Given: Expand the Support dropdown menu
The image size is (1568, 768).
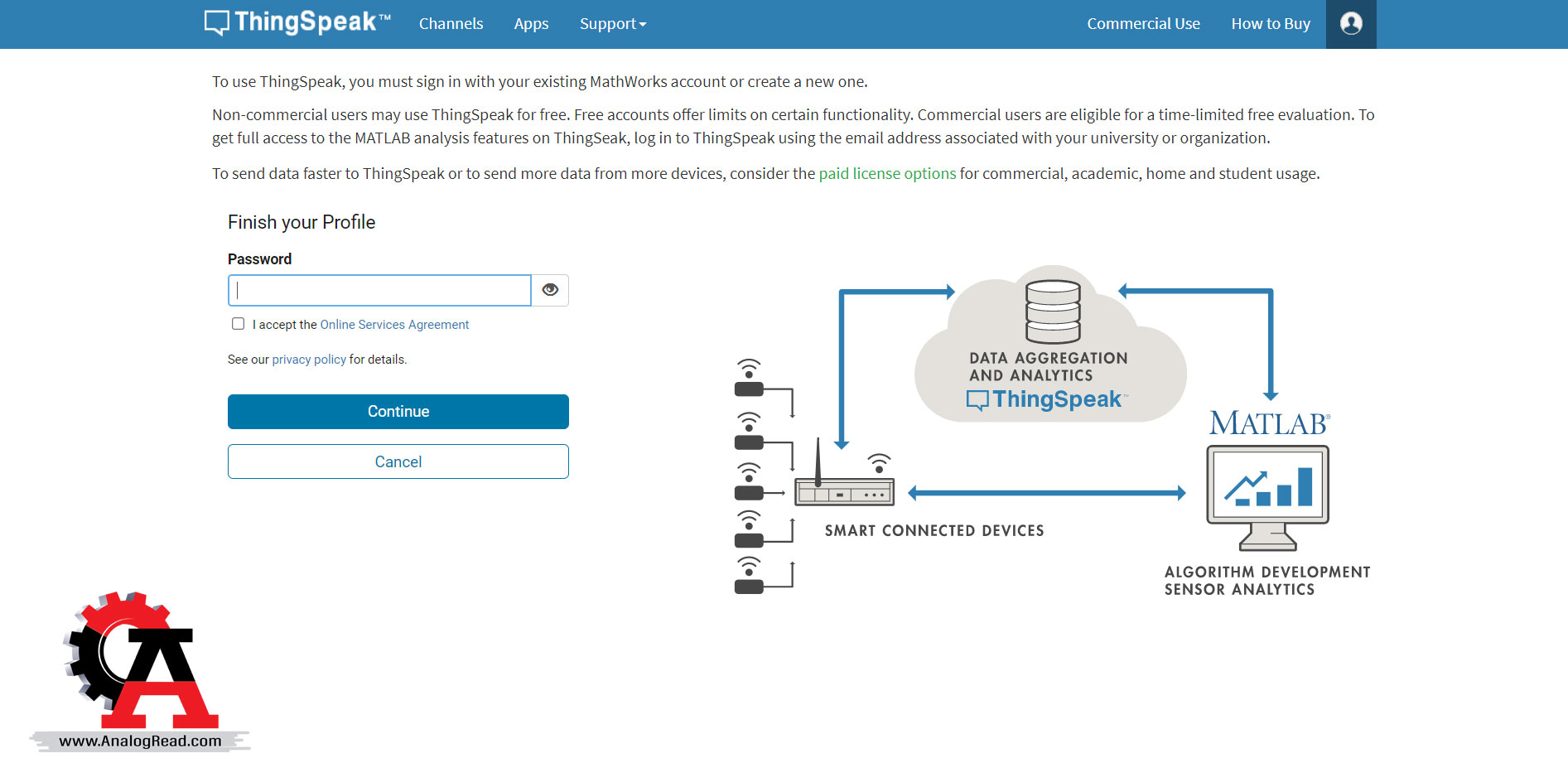Looking at the screenshot, I should [x=613, y=24].
